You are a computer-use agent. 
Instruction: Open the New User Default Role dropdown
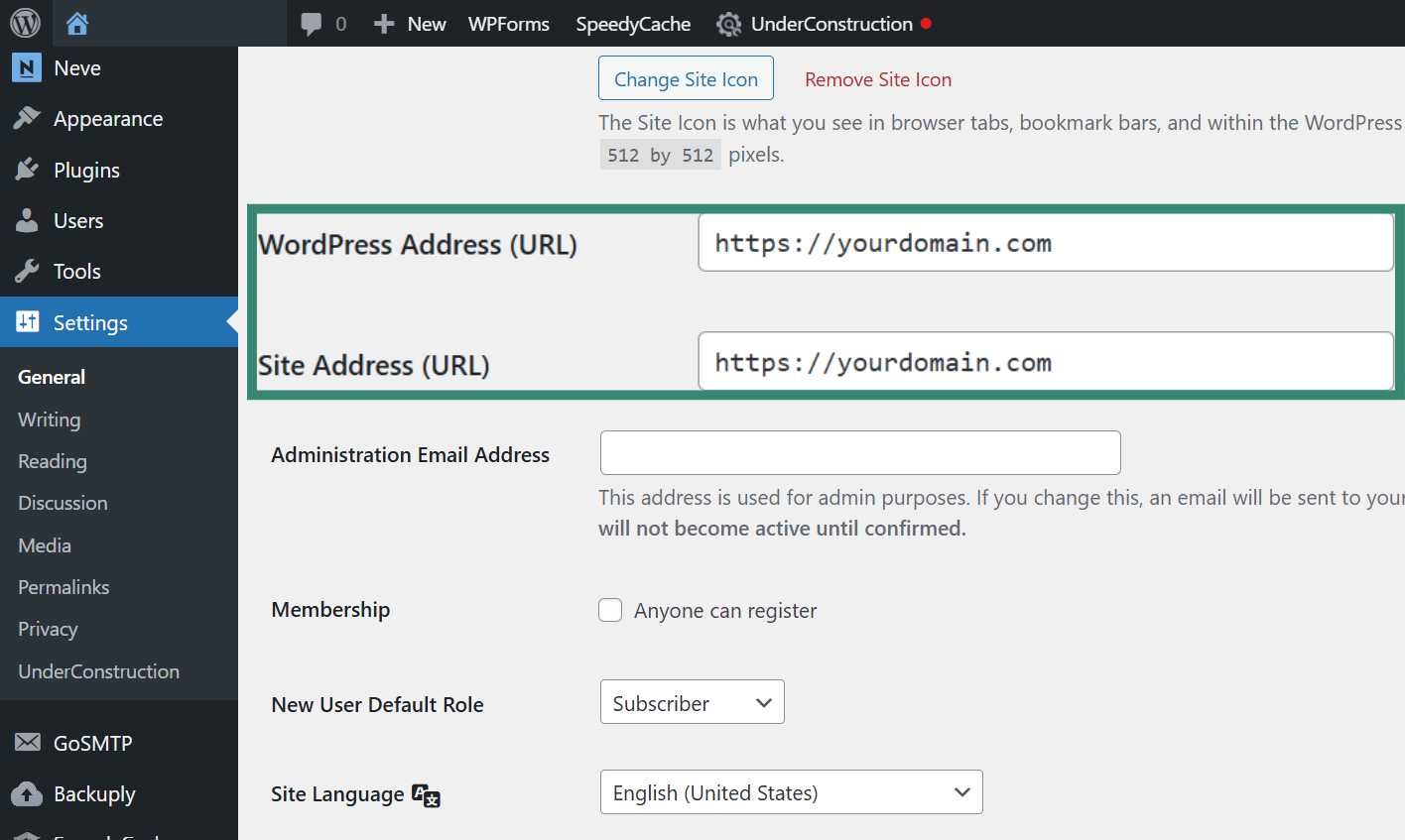pos(692,701)
